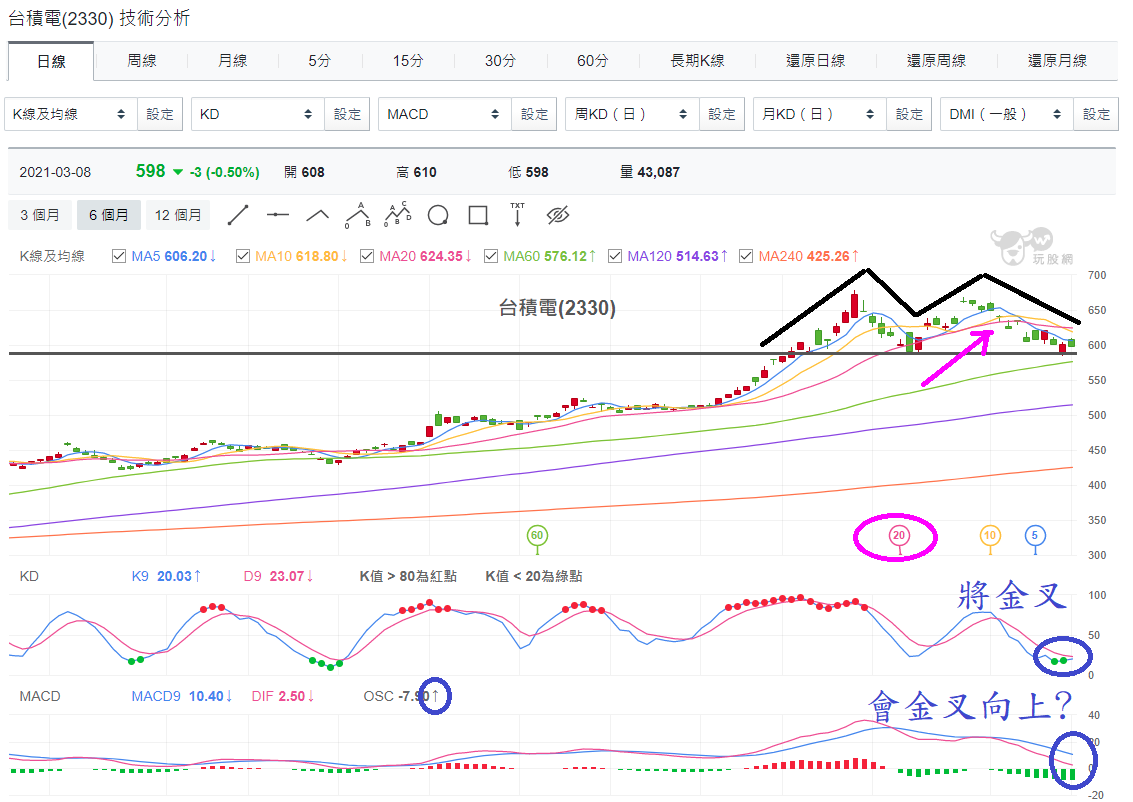Click the date 2021-03-08
Viewport: 1133px width, 802px height.
[x=55, y=172]
